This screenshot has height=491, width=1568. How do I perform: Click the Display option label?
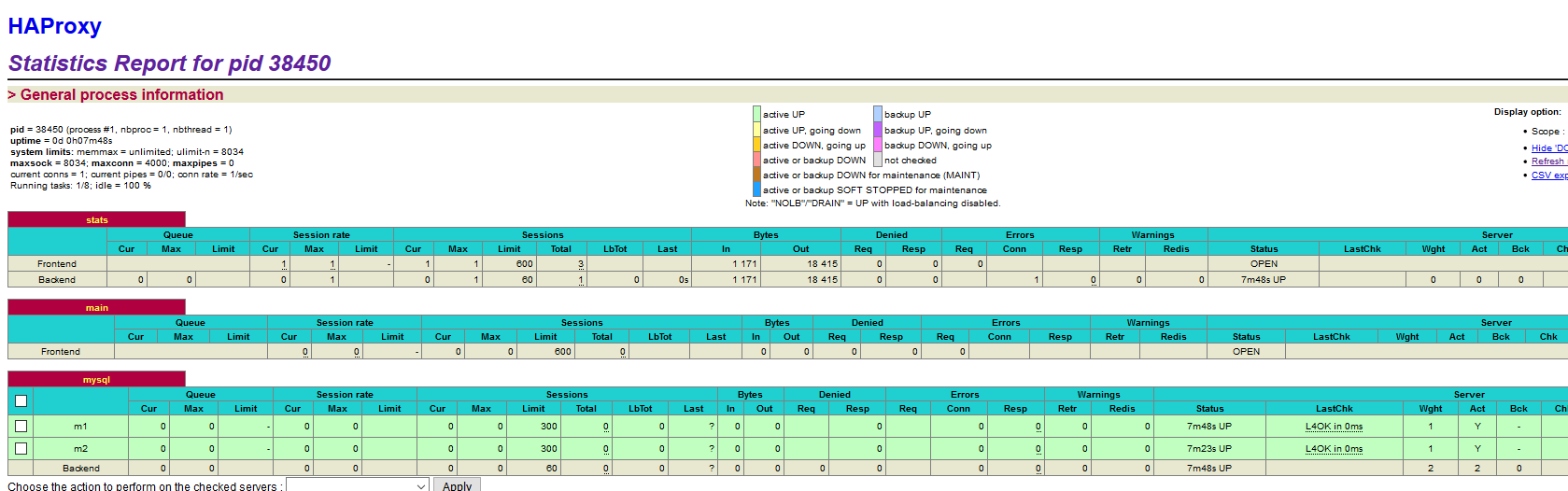pyautogui.click(x=1527, y=112)
